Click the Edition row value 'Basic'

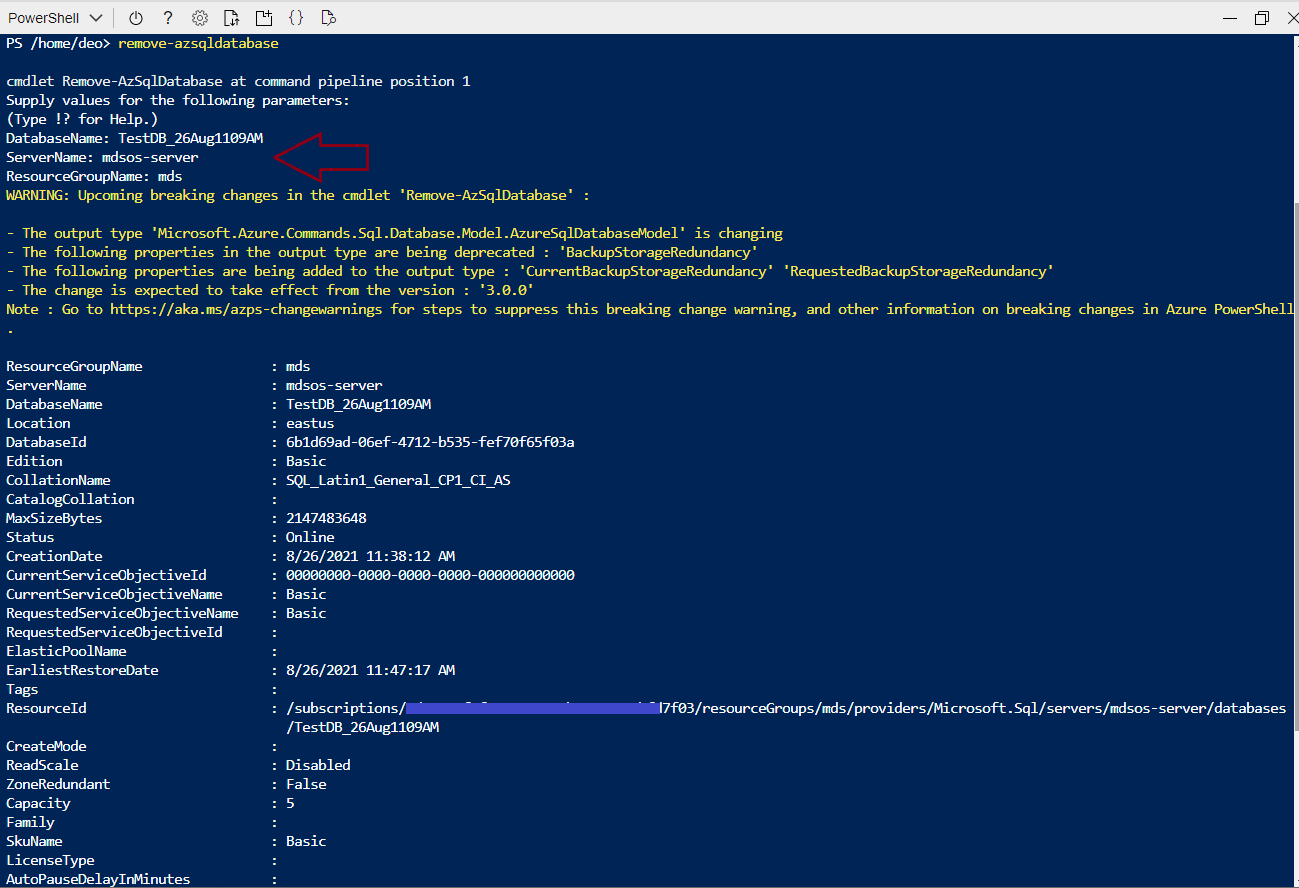[306, 461]
